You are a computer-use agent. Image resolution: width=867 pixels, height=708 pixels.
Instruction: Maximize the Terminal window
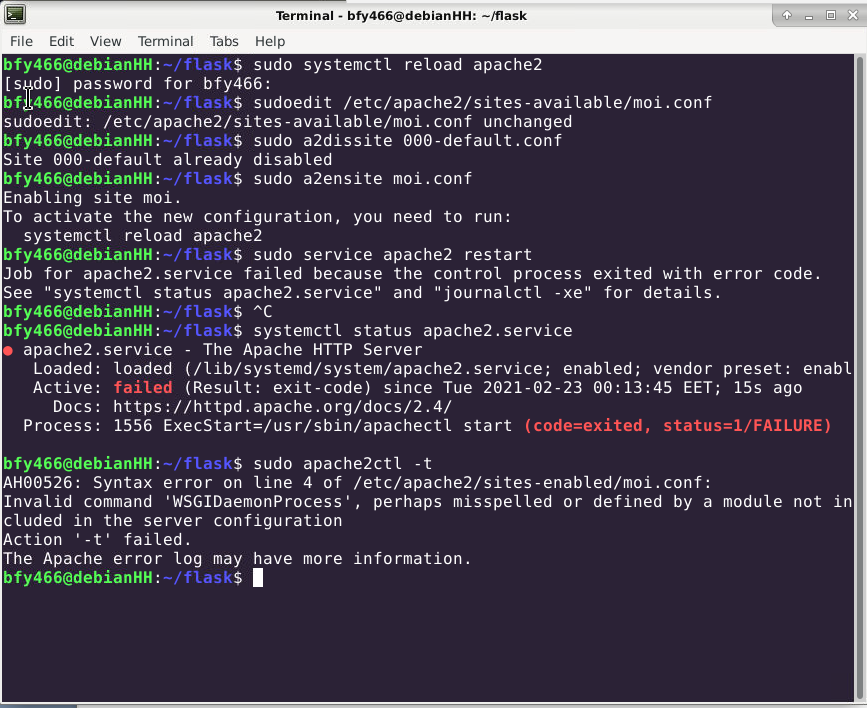pos(830,15)
